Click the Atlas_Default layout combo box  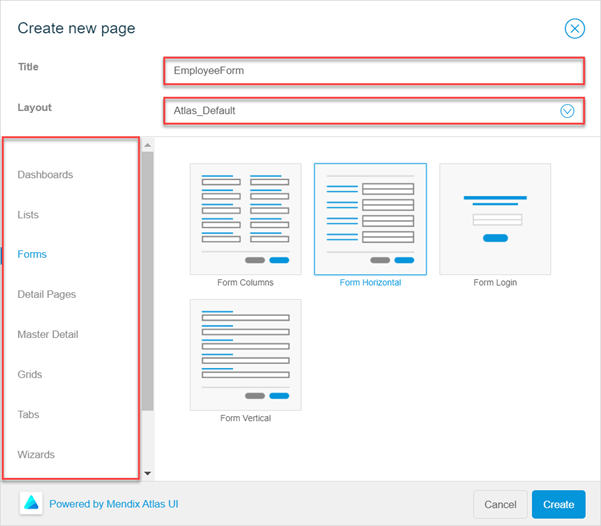[360, 111]
